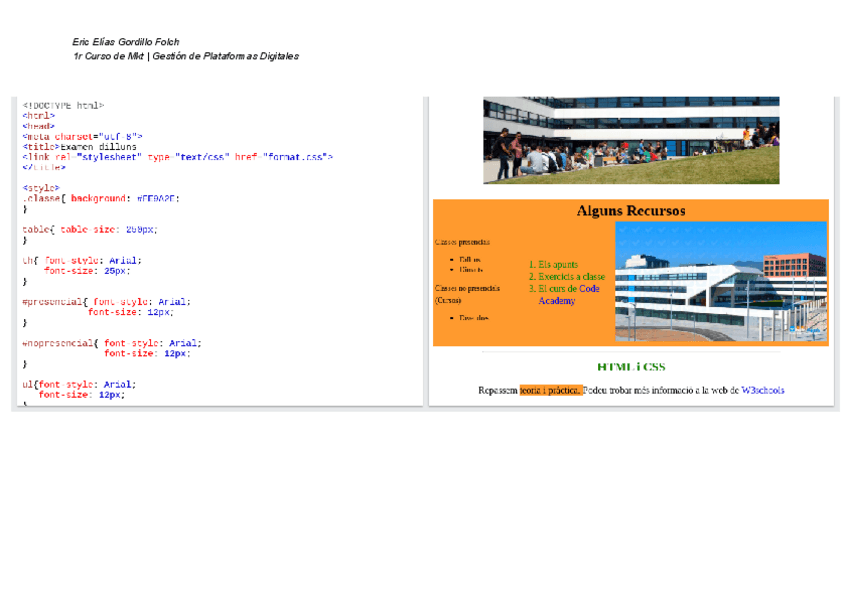Screen dimensions: 848x600
Task: Place cursor on the DOCTYPE html line
Action: (63, 105)
